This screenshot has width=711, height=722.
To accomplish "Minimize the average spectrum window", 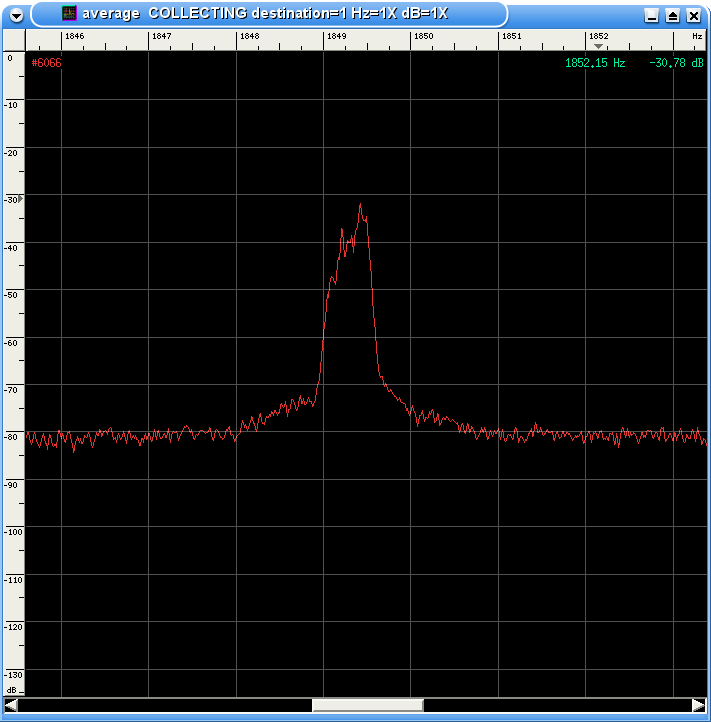I will point(652,15).
